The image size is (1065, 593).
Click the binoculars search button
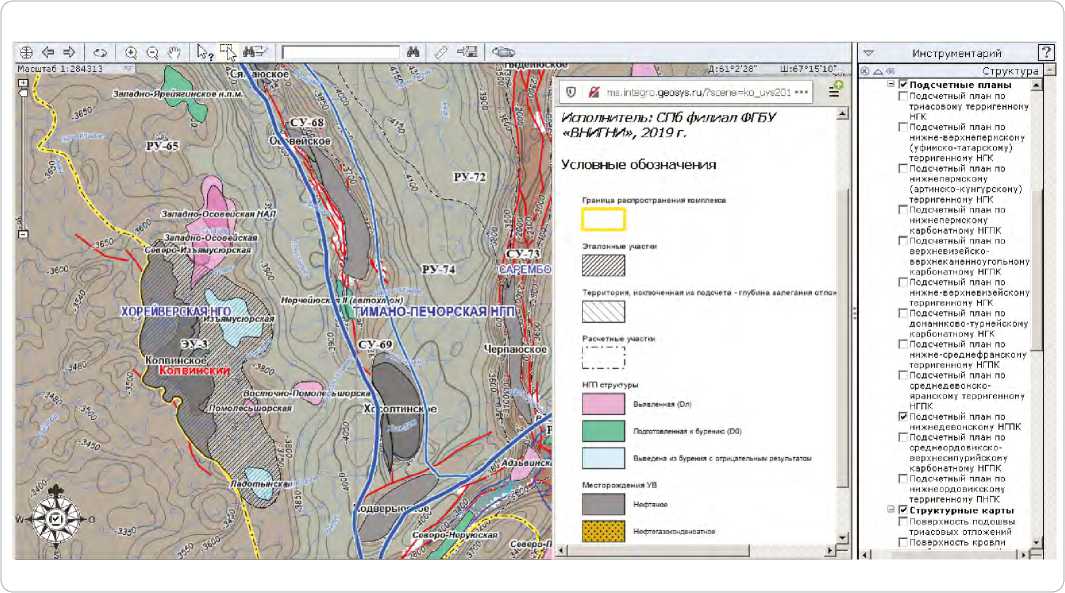coord(413,52)
